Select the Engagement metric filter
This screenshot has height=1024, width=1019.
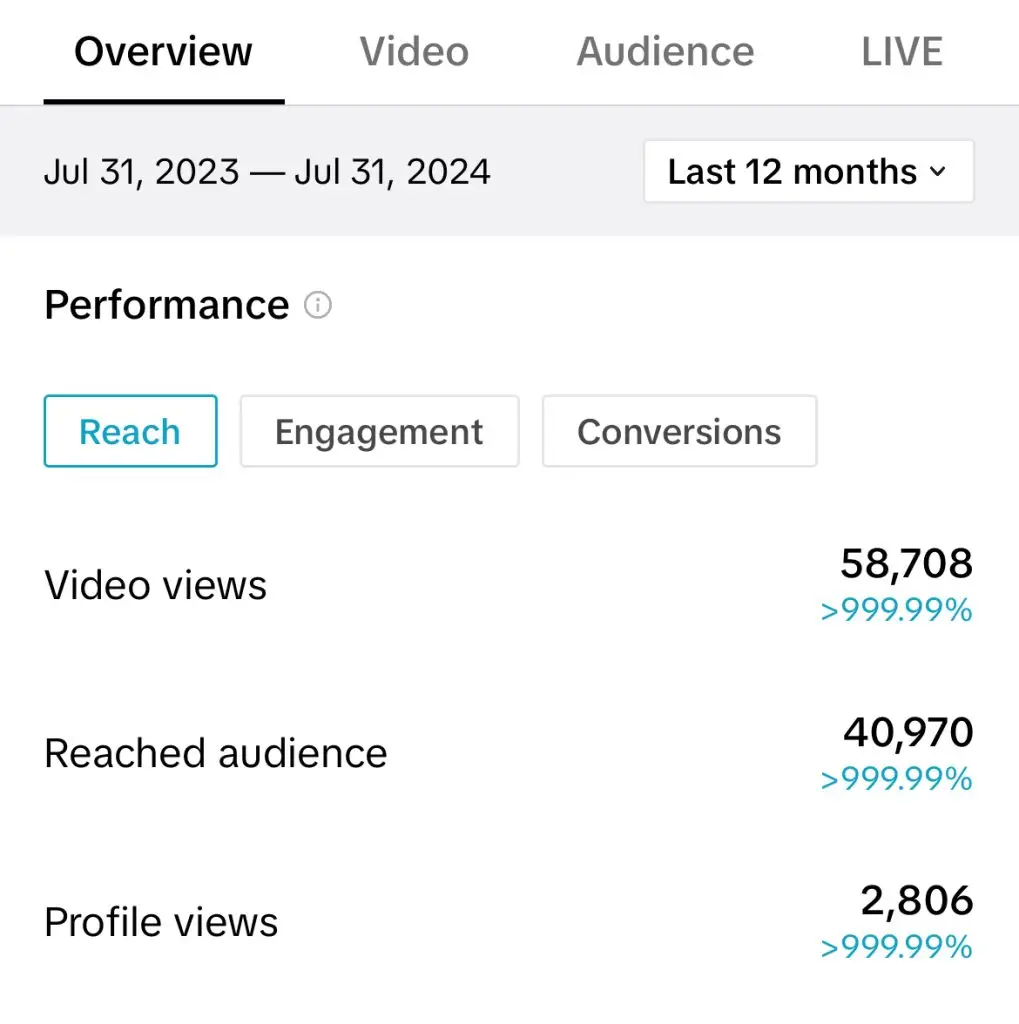(379, 432)
